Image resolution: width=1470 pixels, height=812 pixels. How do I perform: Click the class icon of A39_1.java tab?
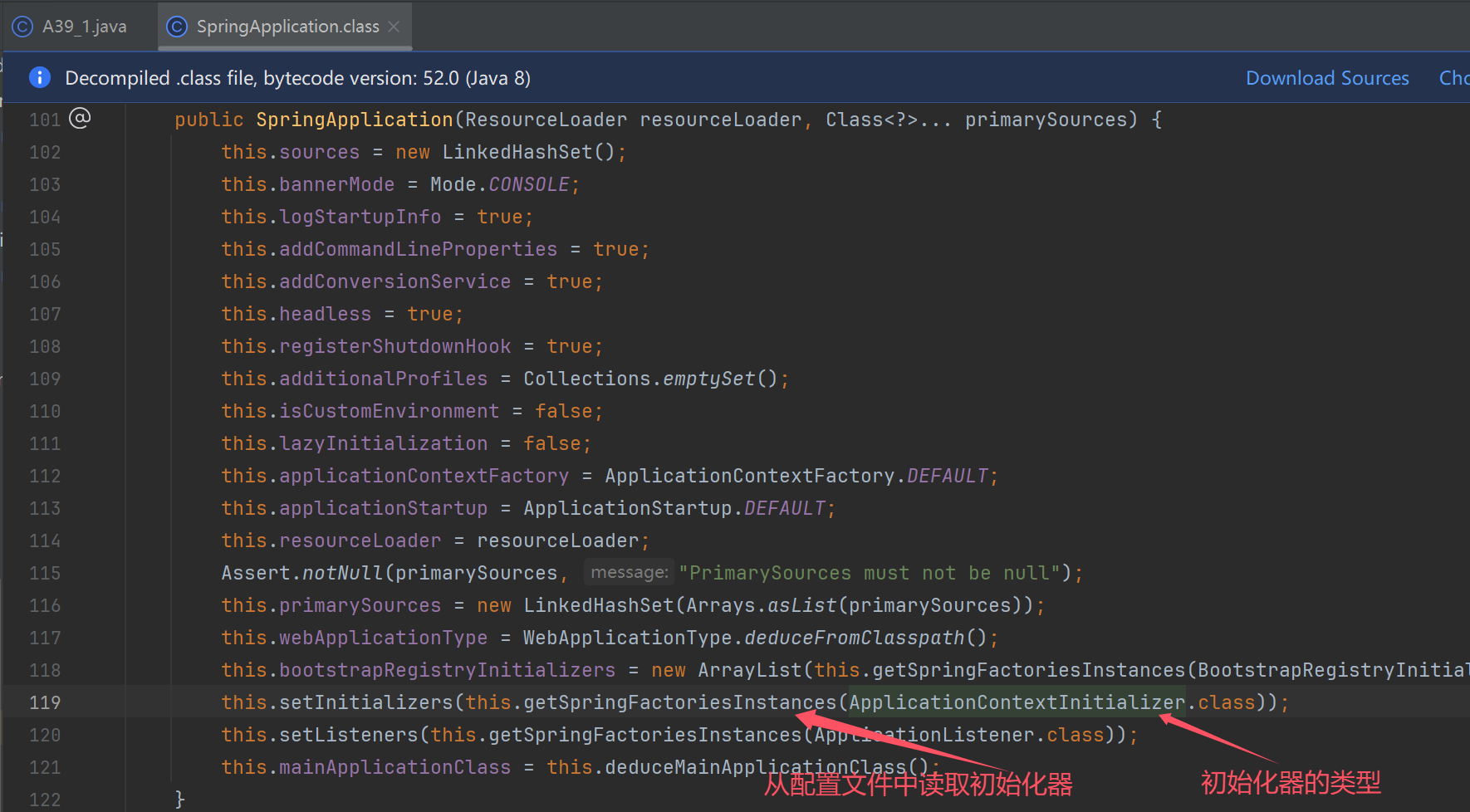[x=22, y=27]
